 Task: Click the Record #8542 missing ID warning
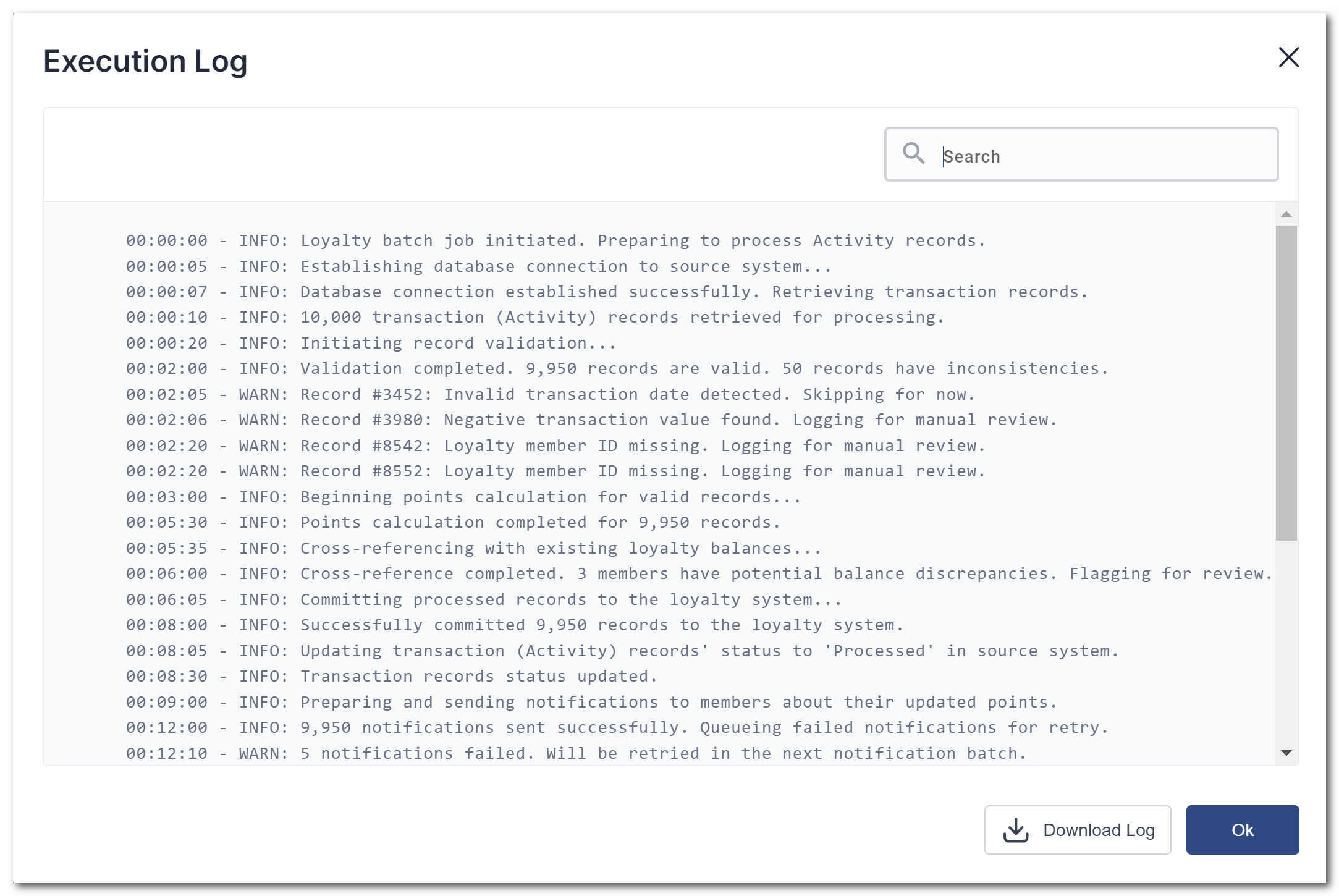(x=555, y=446)
